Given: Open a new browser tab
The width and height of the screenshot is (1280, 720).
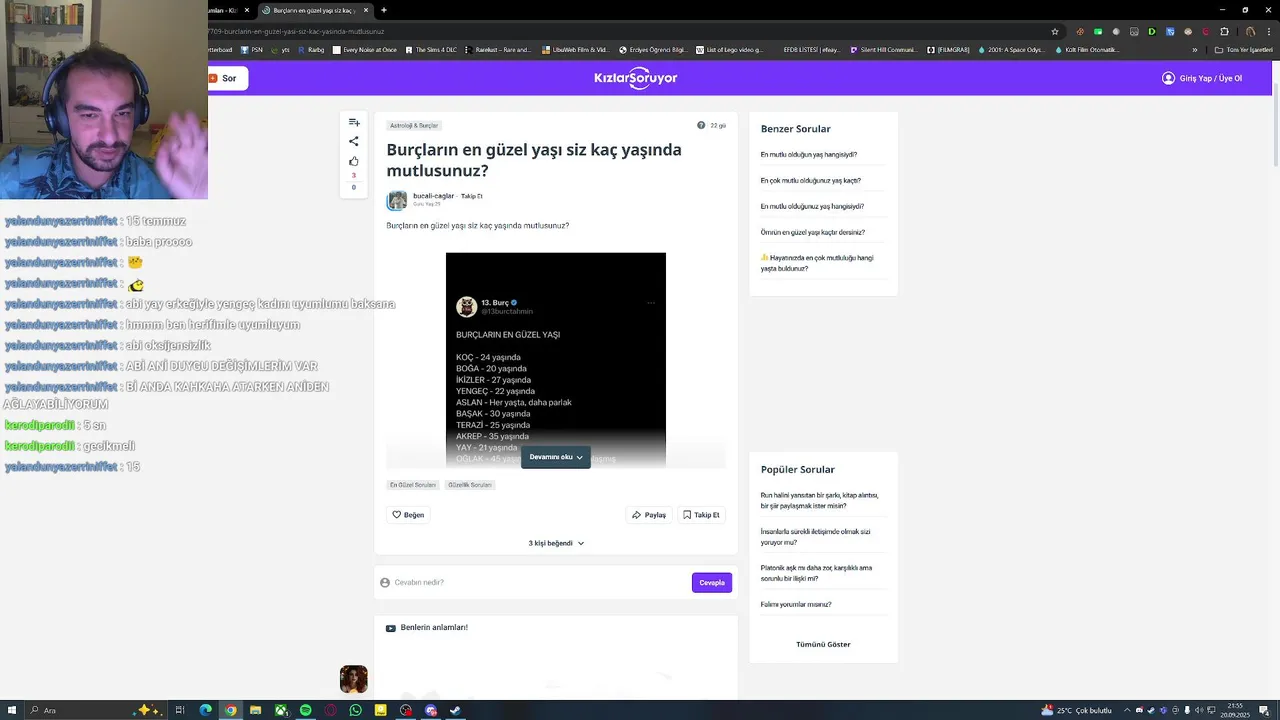Looking at the screenshot, I should tap(384, 10).
